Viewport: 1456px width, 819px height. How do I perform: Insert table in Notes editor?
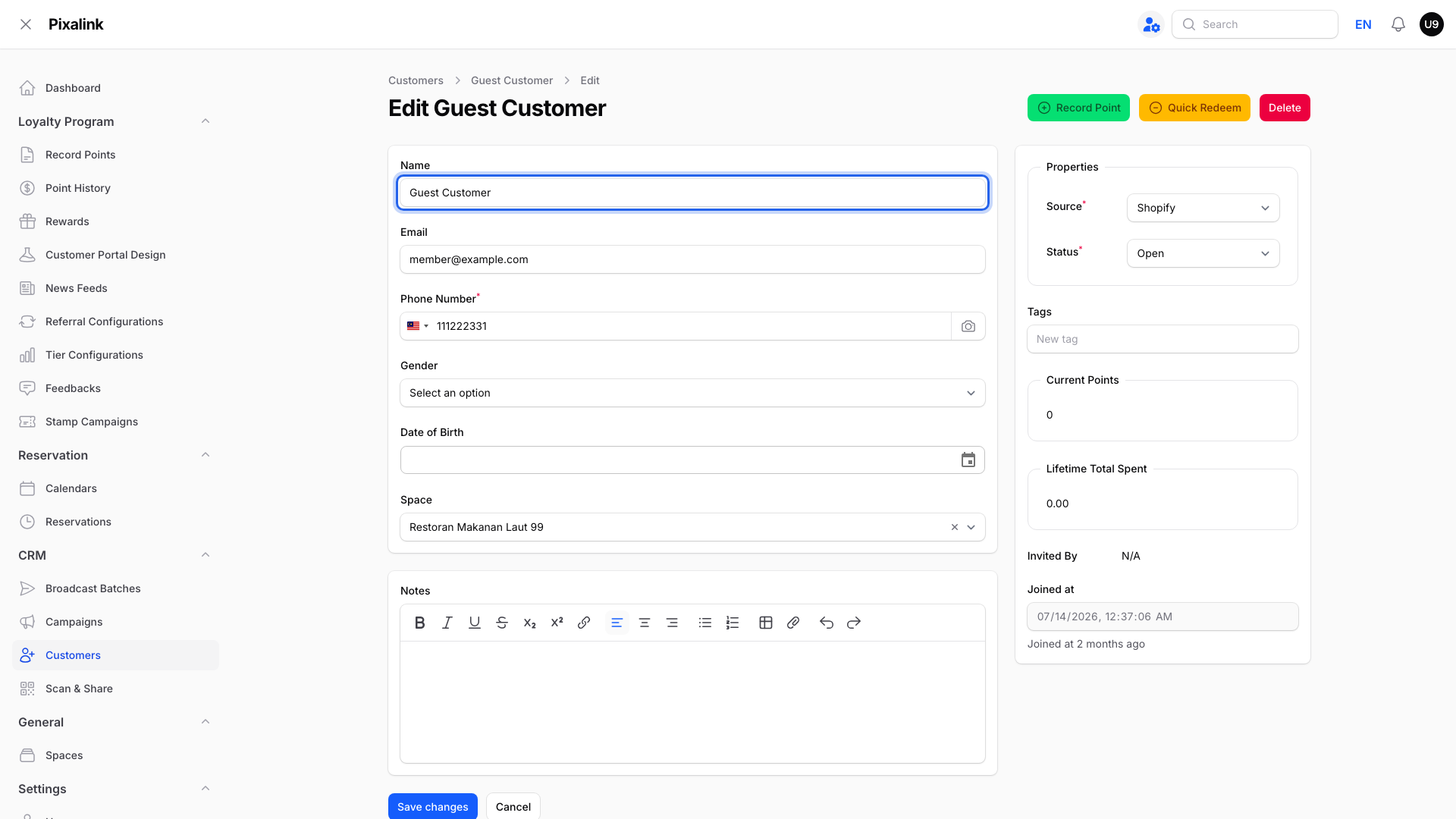(766, 623)
